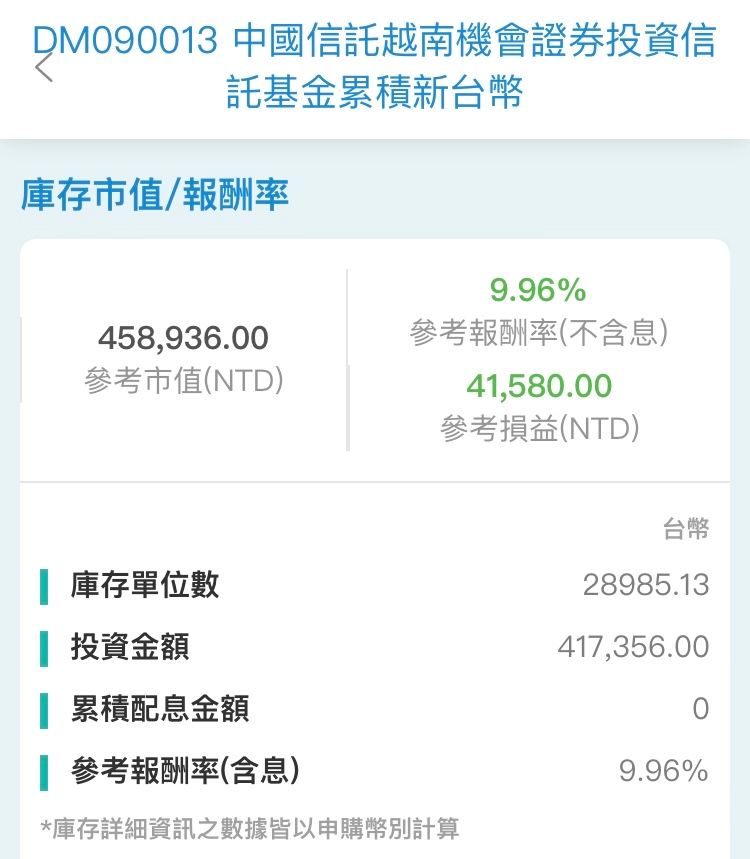
Task: Tap the 庫存詳細資訊 footnote text
Action: click(250, 828)
